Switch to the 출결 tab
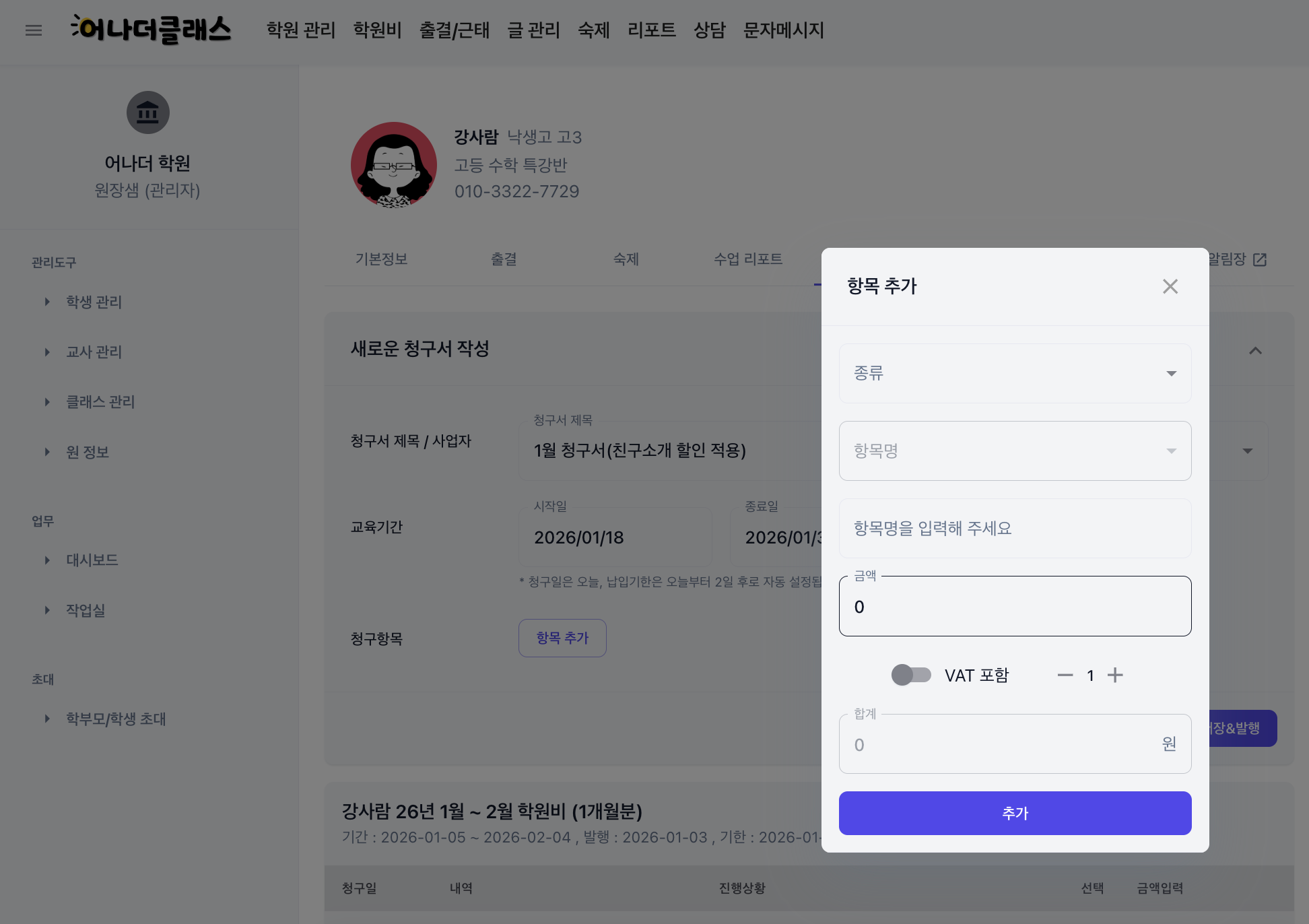 (504, 259)
